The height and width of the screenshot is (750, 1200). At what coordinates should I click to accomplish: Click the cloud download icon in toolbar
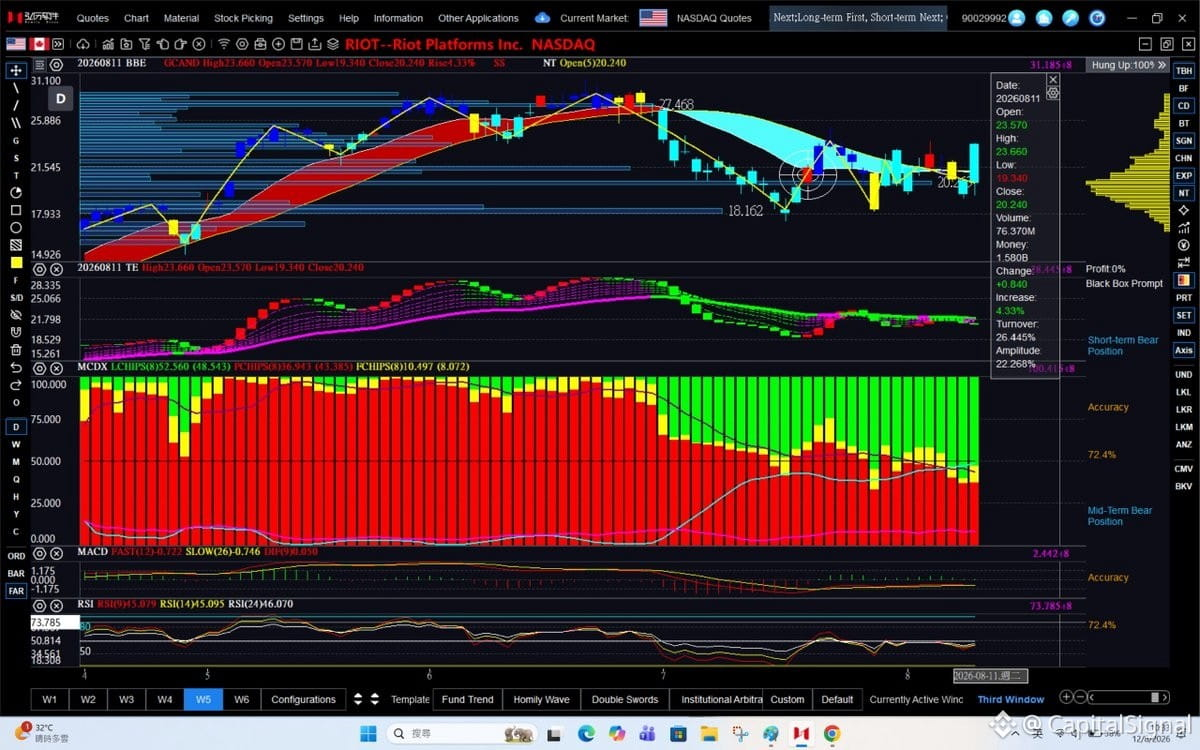[x=83, y=44]
